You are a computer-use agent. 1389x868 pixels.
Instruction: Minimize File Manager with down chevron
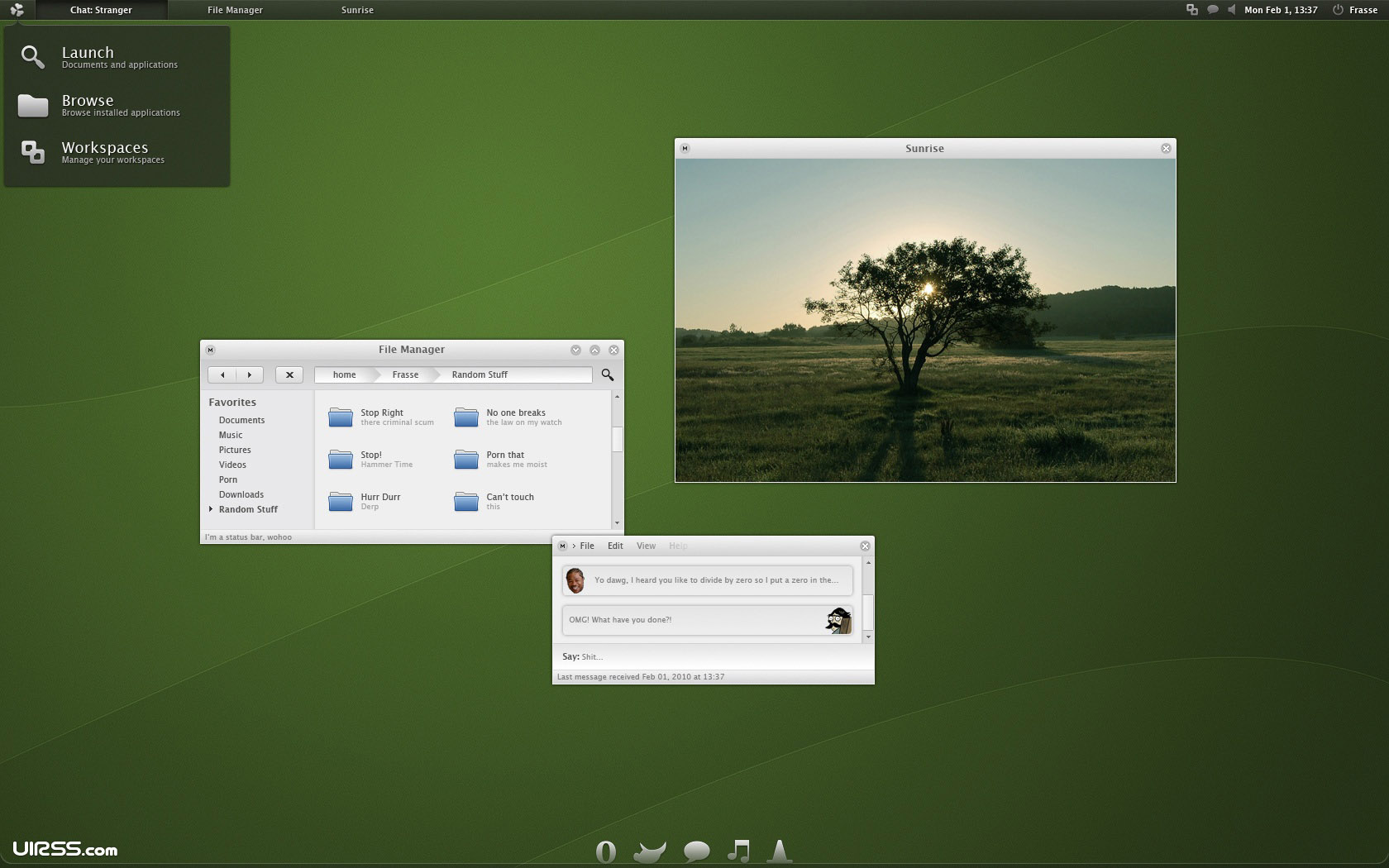coord(575,350)
